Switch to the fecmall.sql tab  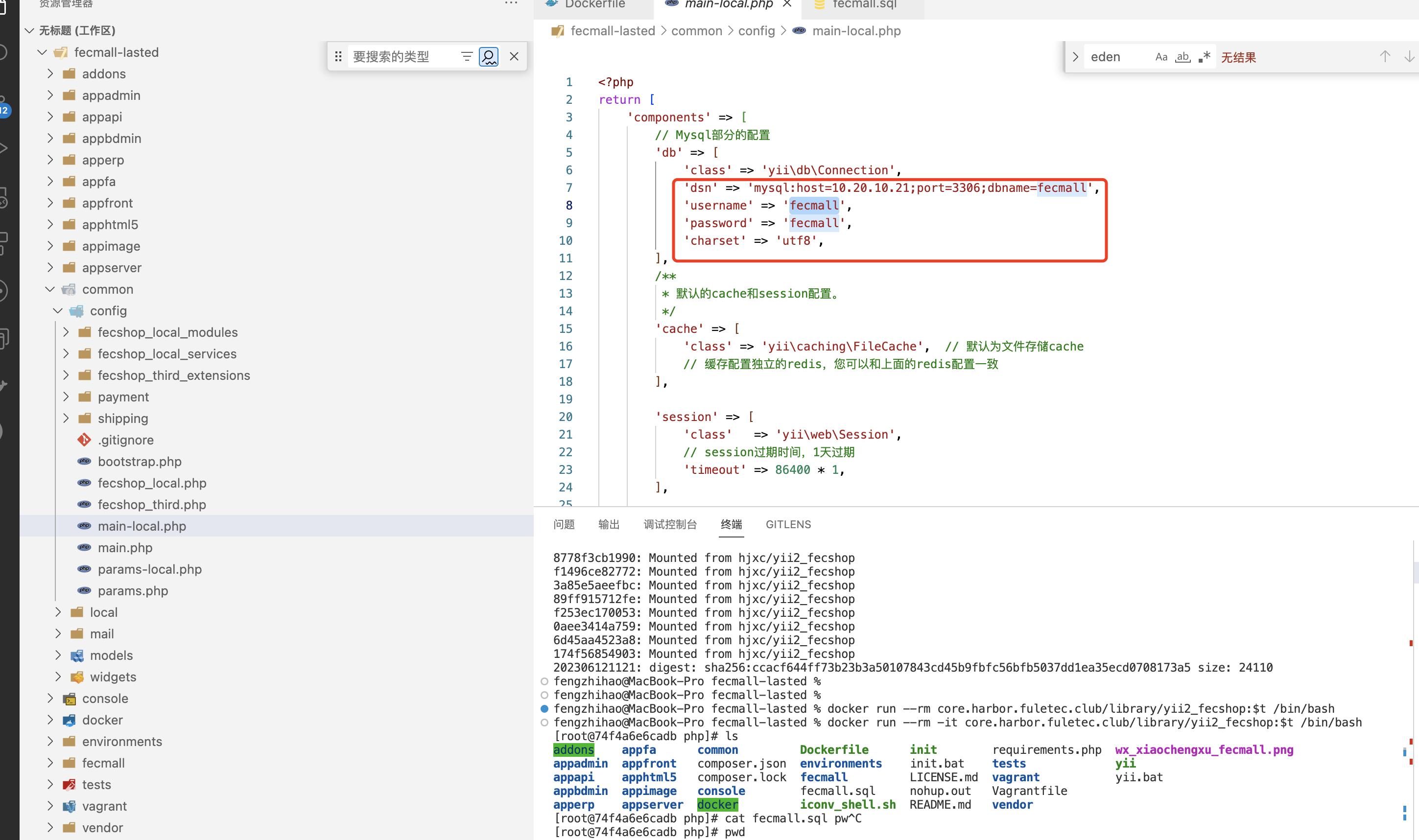[863, 4]
